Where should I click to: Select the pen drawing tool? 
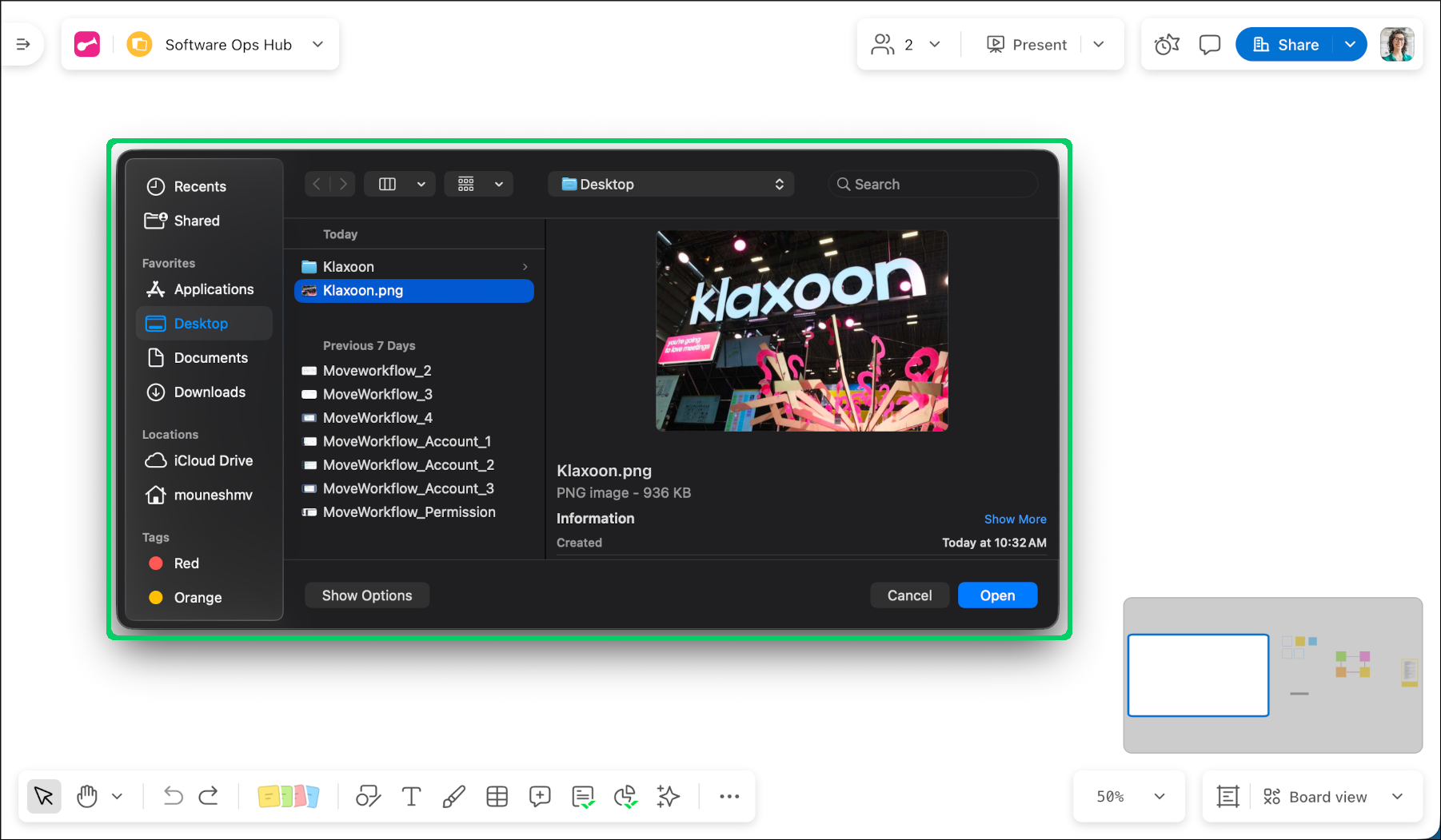coord(454,796)
